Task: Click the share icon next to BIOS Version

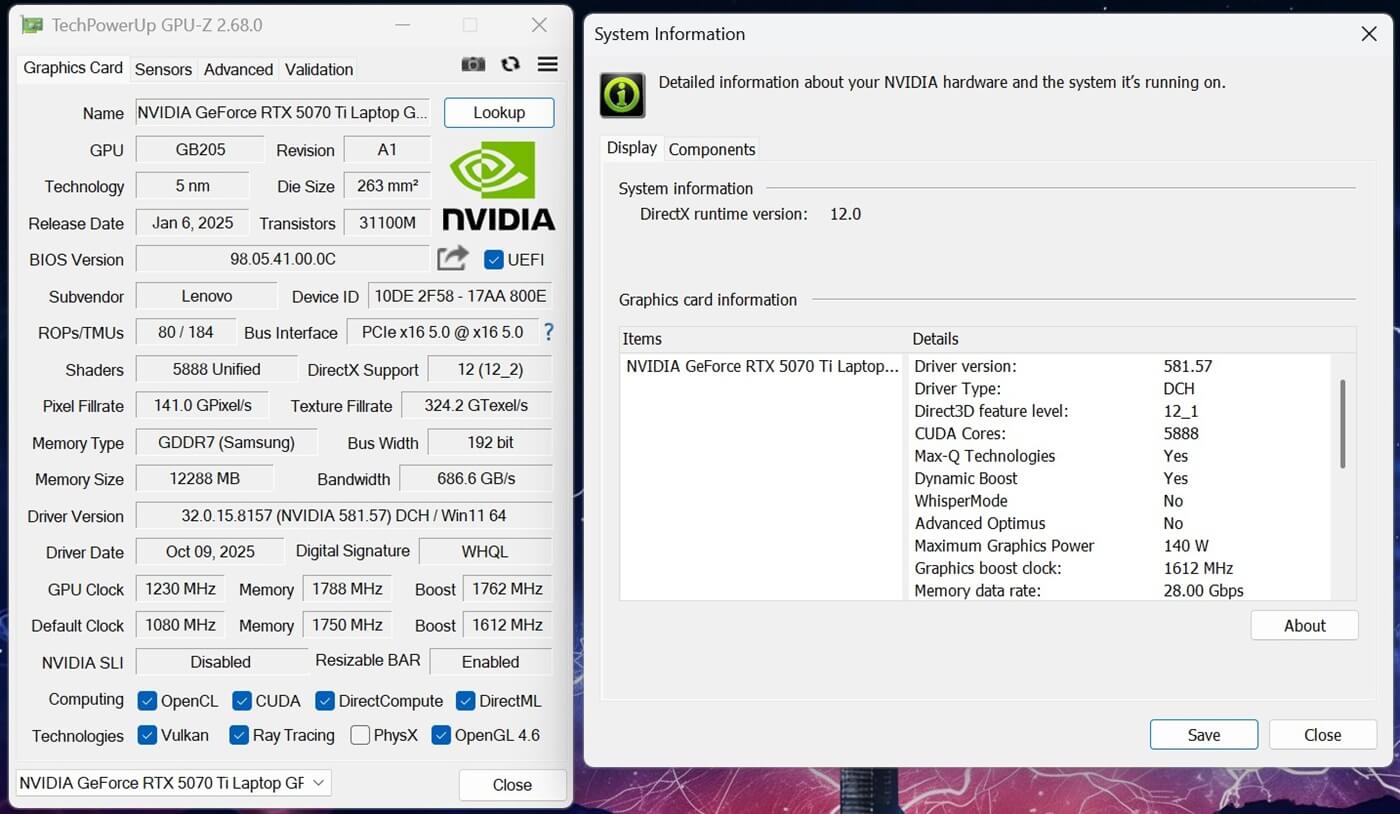Action: [x=452, y=258]
